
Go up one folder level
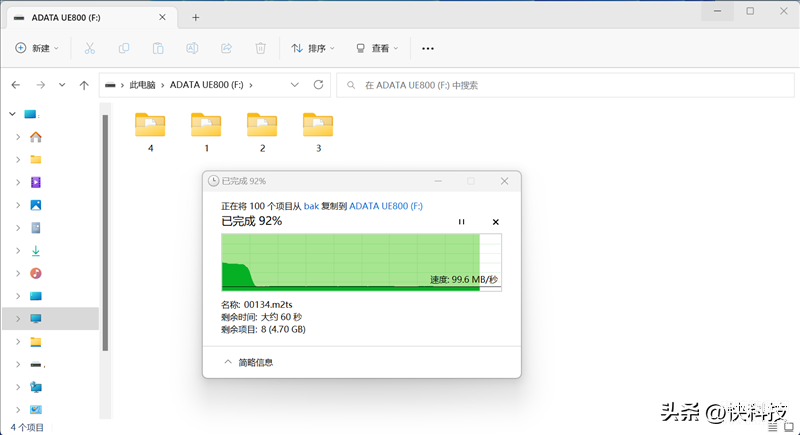(84, 85)
